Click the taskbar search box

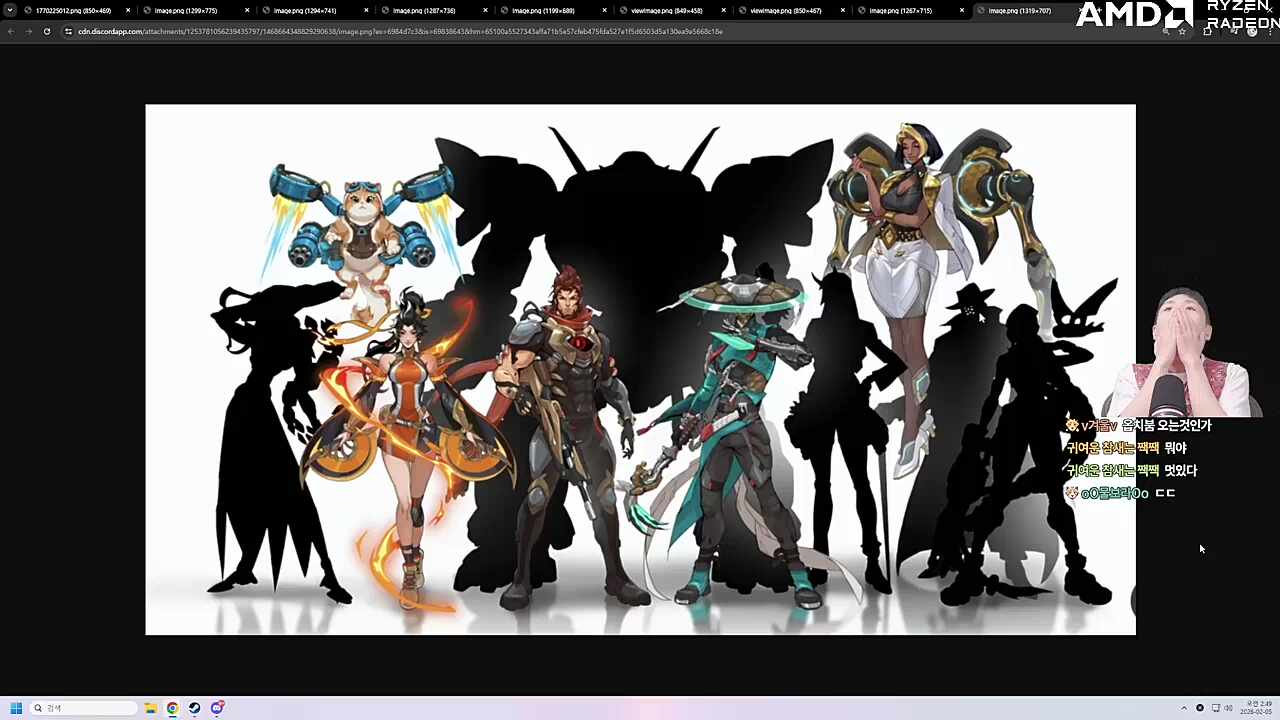[85, 708]
